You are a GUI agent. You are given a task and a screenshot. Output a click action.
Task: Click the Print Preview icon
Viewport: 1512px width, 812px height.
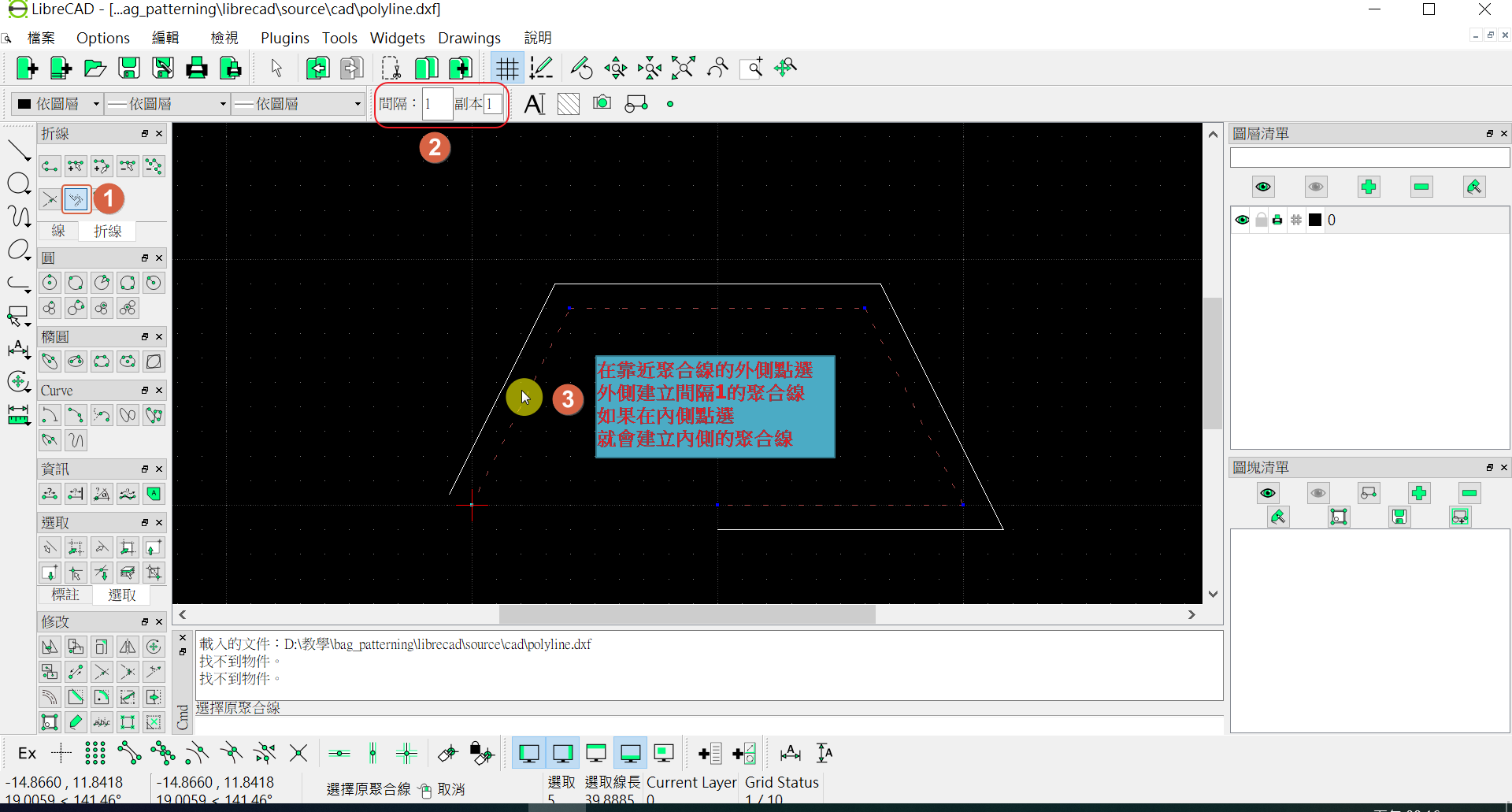231,68
